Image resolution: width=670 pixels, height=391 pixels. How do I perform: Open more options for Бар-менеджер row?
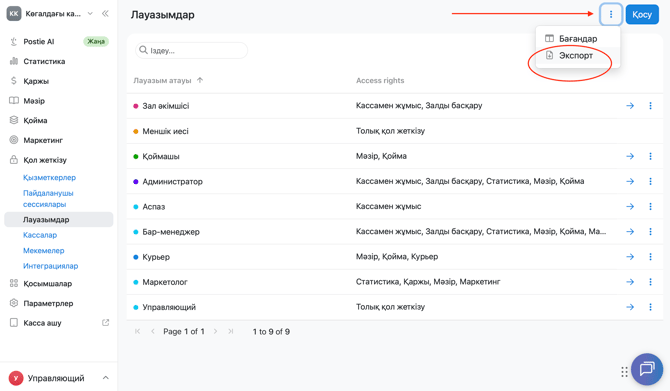coord(650,232)
